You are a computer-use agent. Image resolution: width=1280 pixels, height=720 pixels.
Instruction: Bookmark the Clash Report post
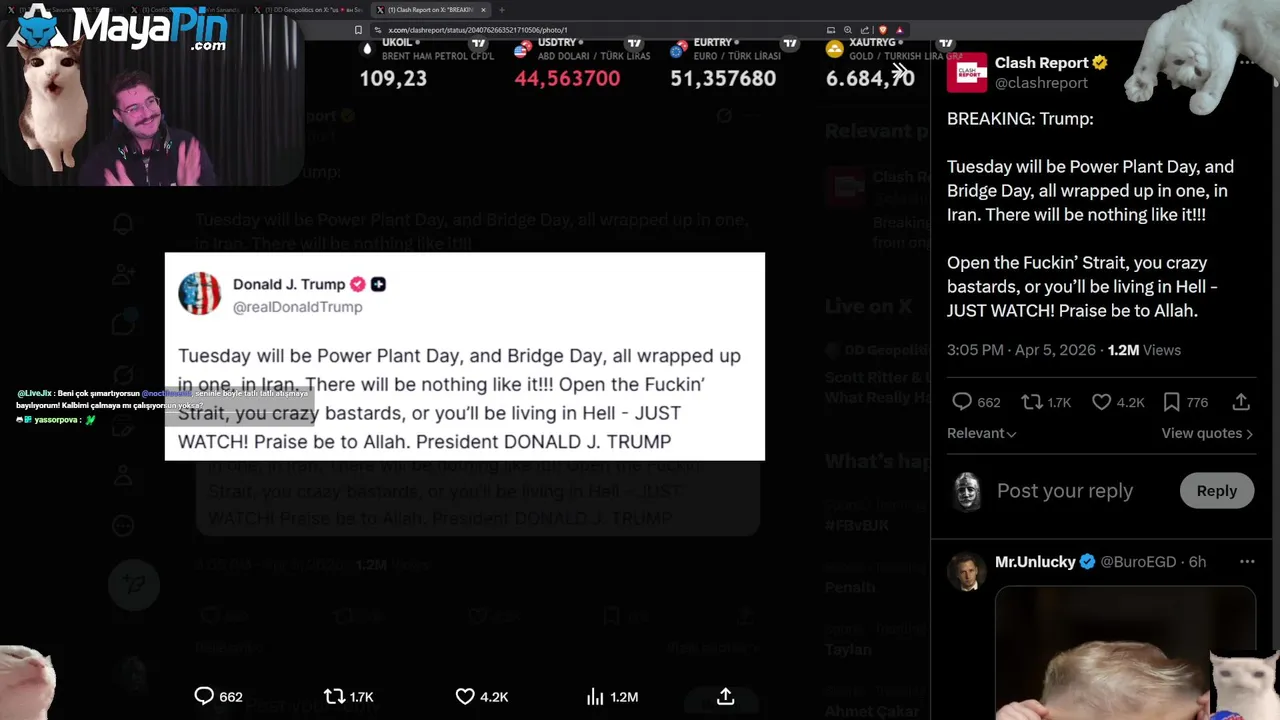tap(1171, 402)
